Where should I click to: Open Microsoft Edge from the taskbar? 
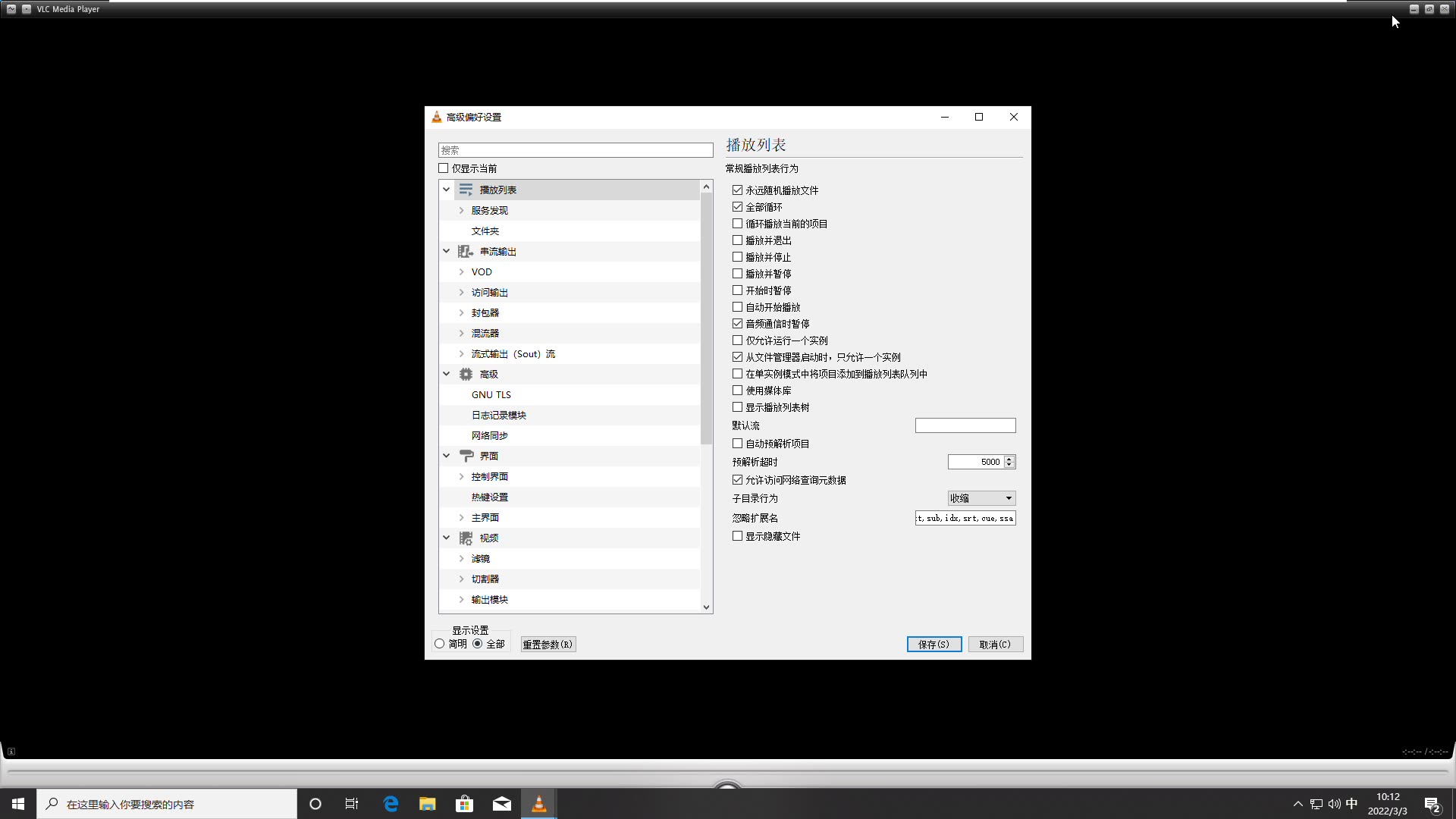391,804
